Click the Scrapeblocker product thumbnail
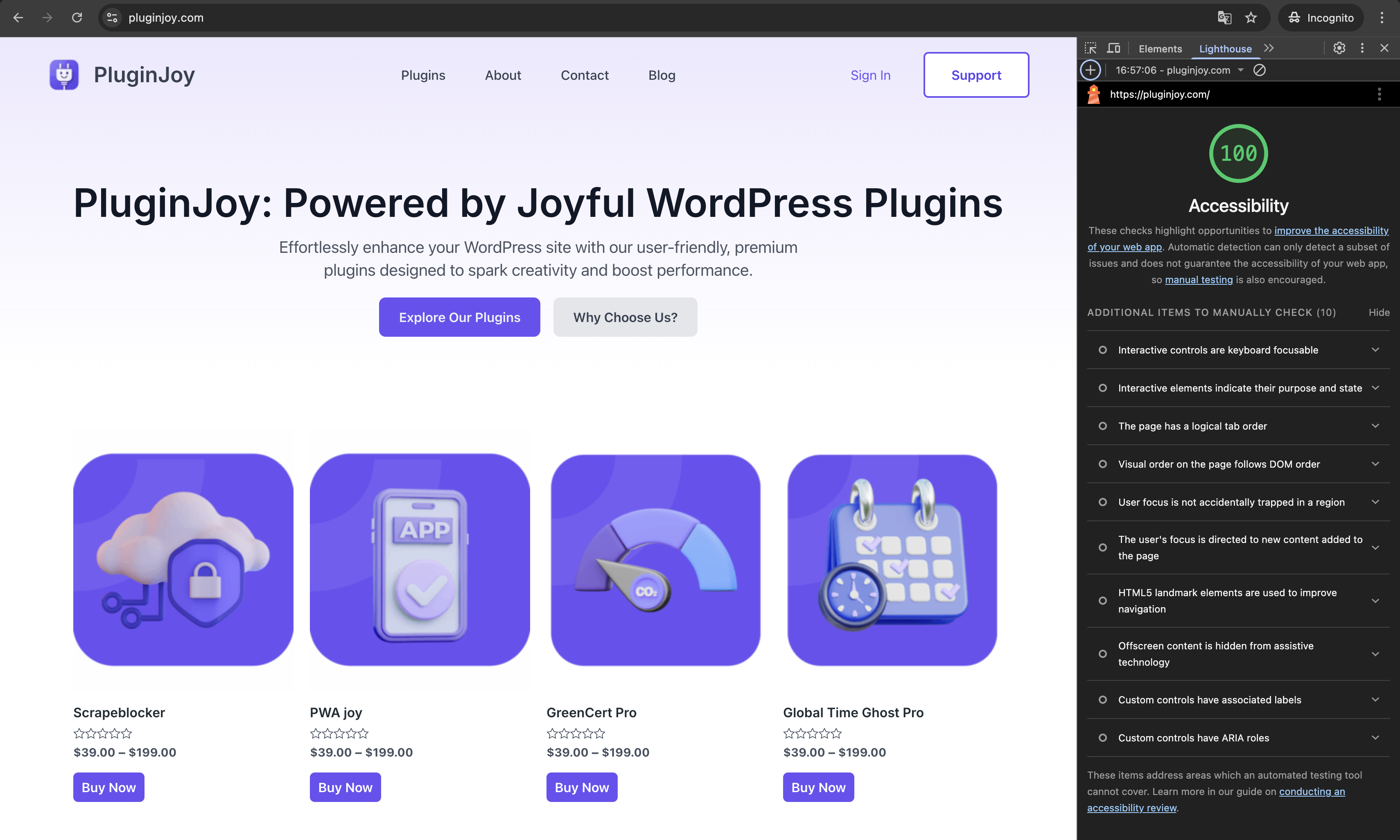 tap(183, 559)
